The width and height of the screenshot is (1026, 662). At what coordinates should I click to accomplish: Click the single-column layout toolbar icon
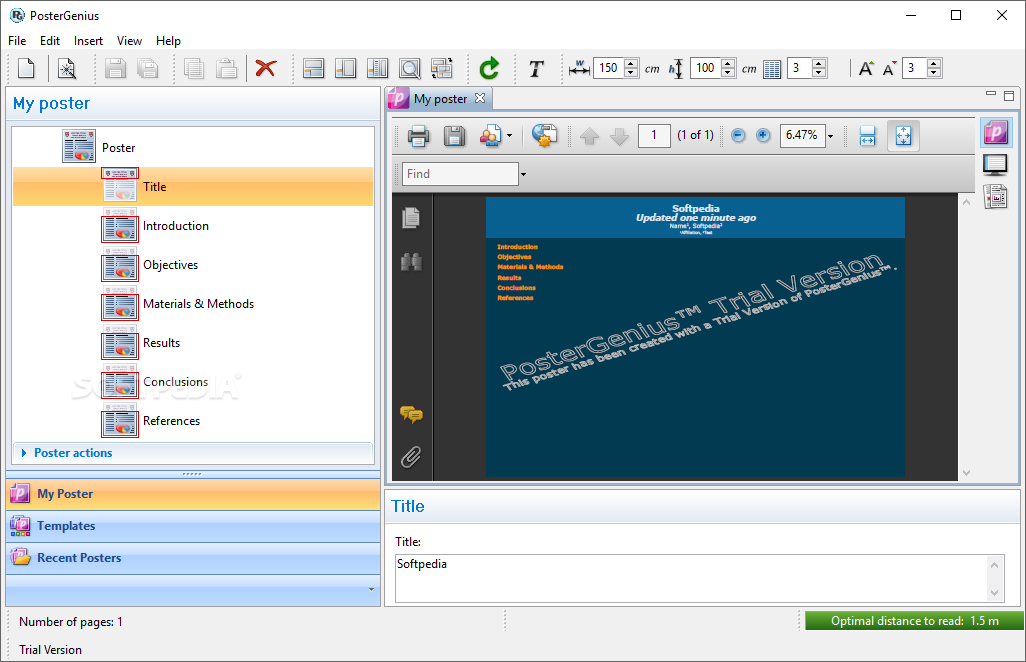coord(345,68)
